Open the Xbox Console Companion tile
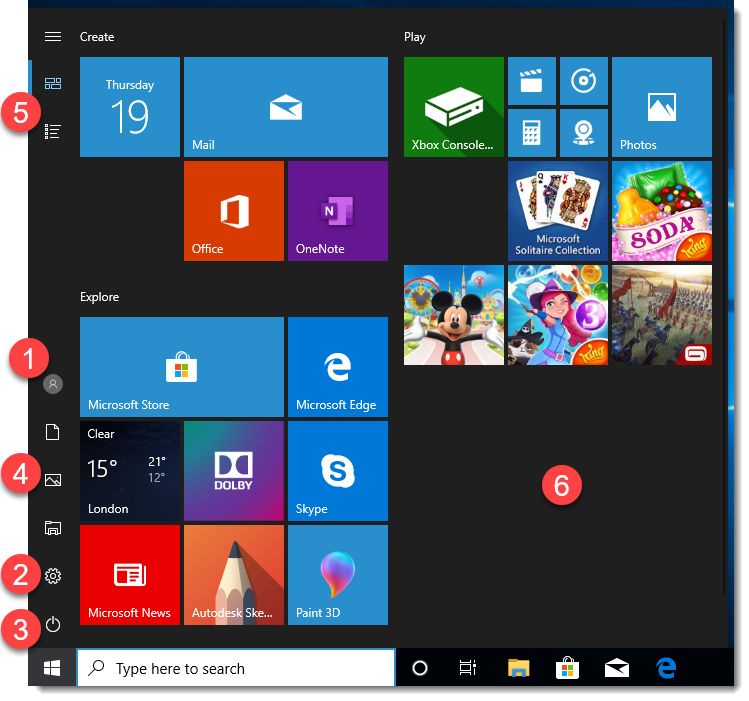Screen dimensions: 749x701 454,107
